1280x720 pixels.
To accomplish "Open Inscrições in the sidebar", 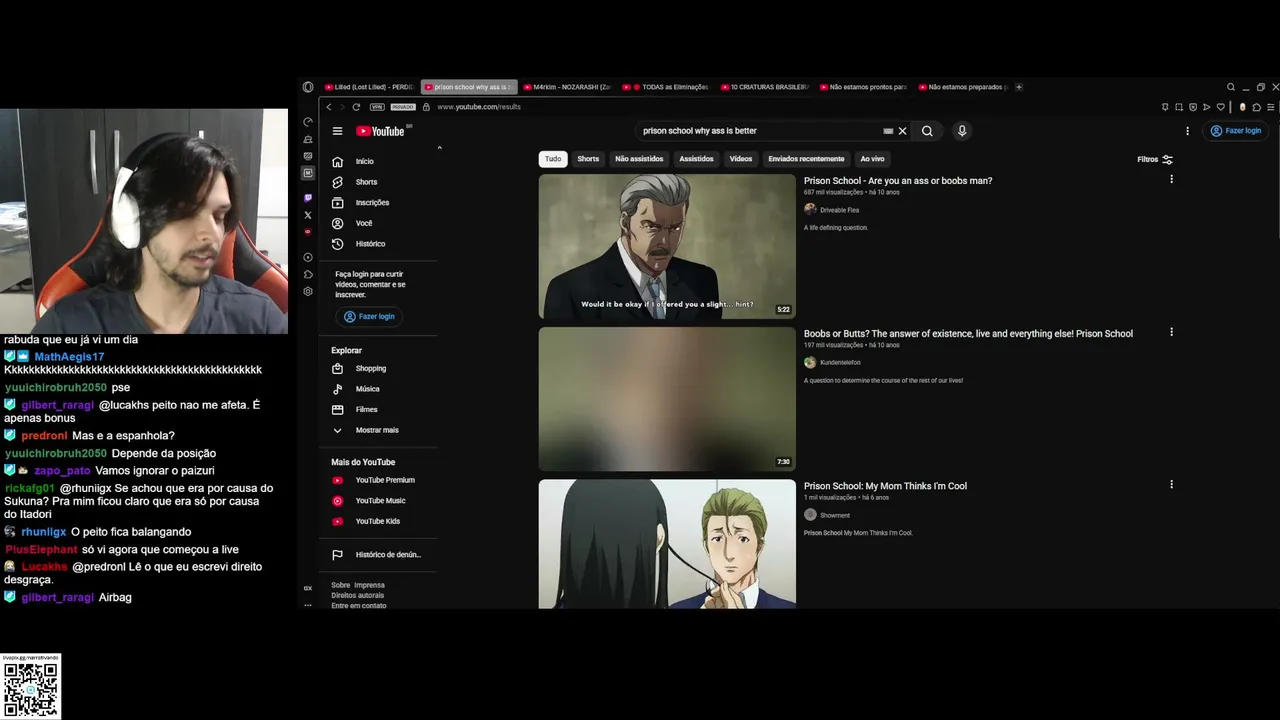I will [x=378, y=203].
